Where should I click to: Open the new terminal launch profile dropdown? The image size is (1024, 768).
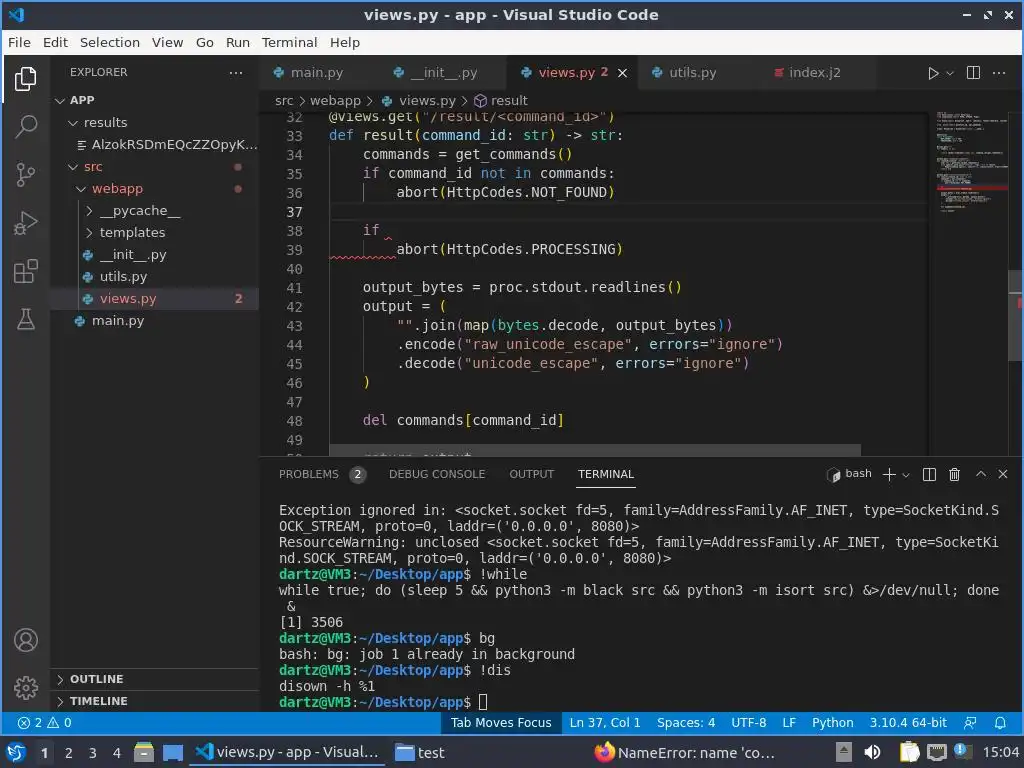906,475
